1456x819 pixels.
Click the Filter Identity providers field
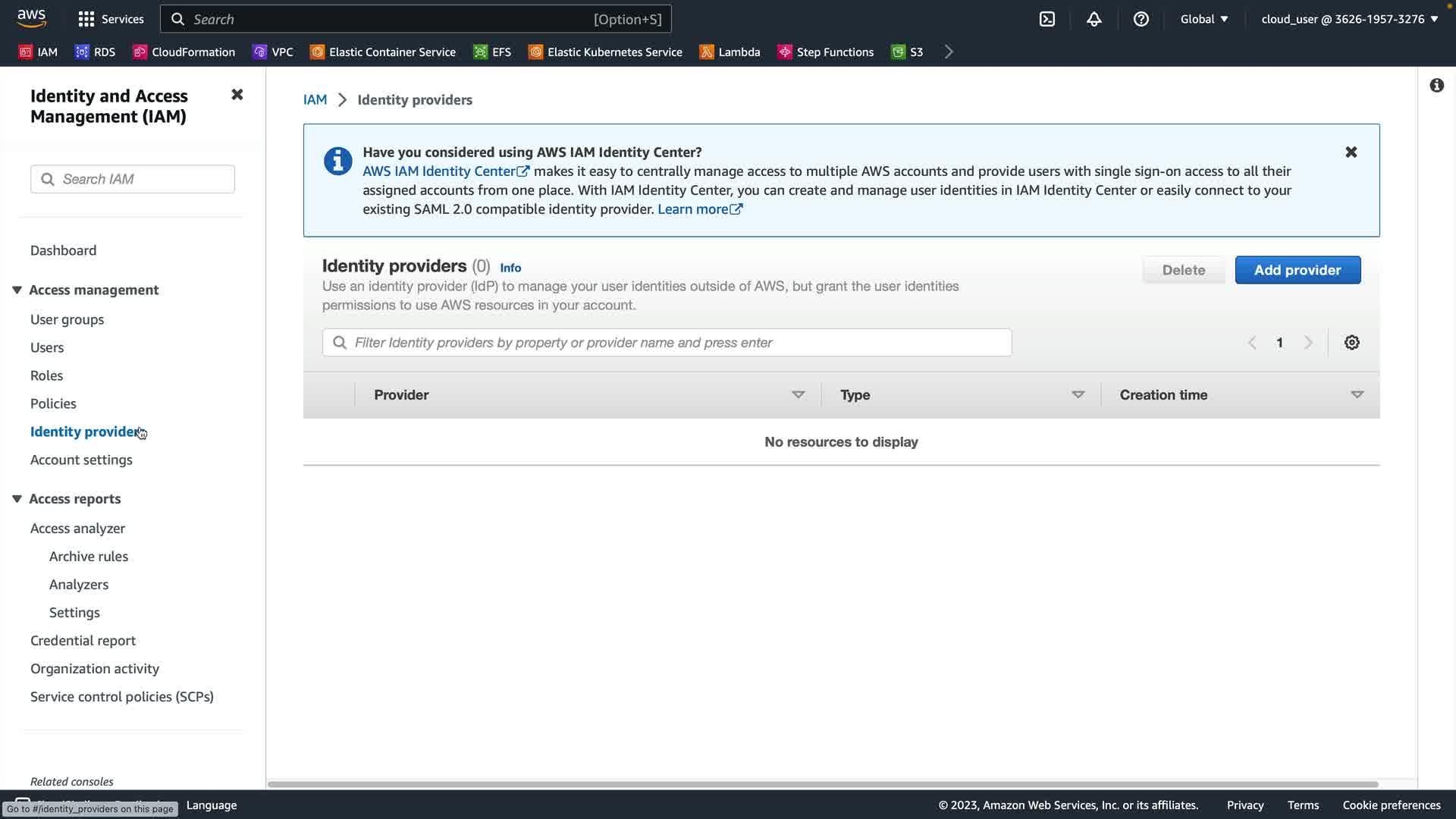point(667,343)
